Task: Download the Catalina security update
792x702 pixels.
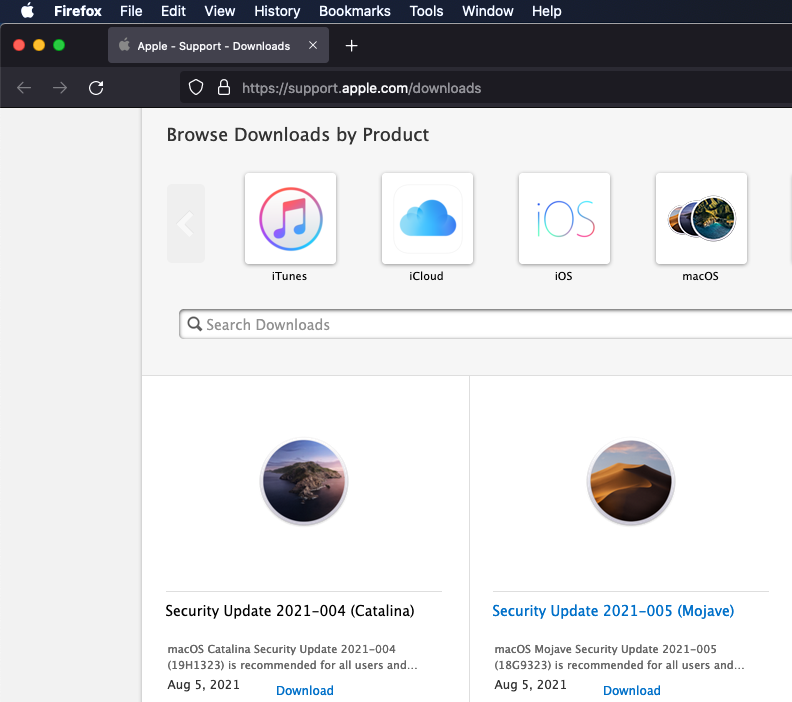Action: point(305,690)
